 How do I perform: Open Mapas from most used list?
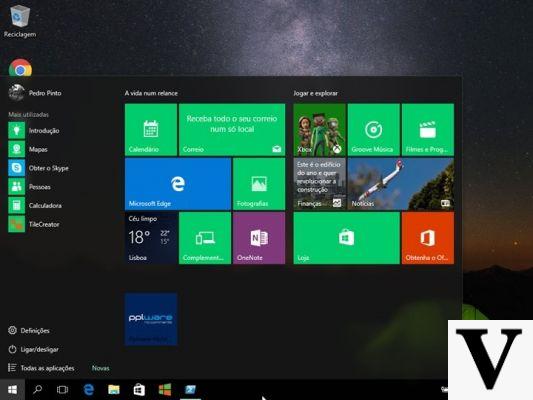click(28, 149)
